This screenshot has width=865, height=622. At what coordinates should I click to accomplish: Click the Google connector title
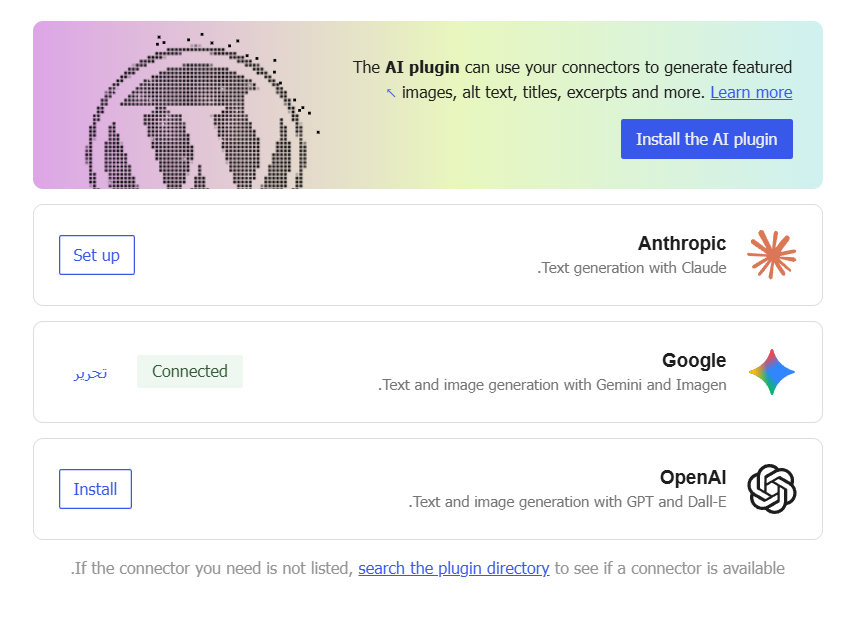point(693,361)
